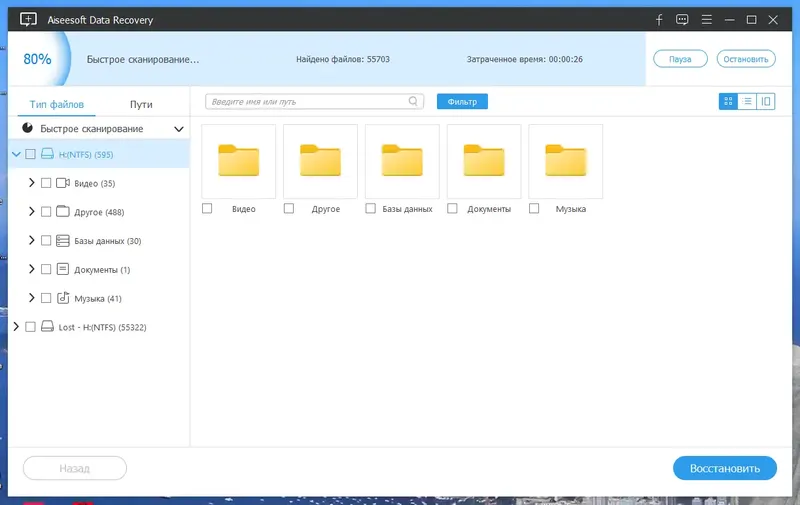This screenshot has width=800, height=505.
Task: Click the Восстановить recover button
Action: click(724, 468)
